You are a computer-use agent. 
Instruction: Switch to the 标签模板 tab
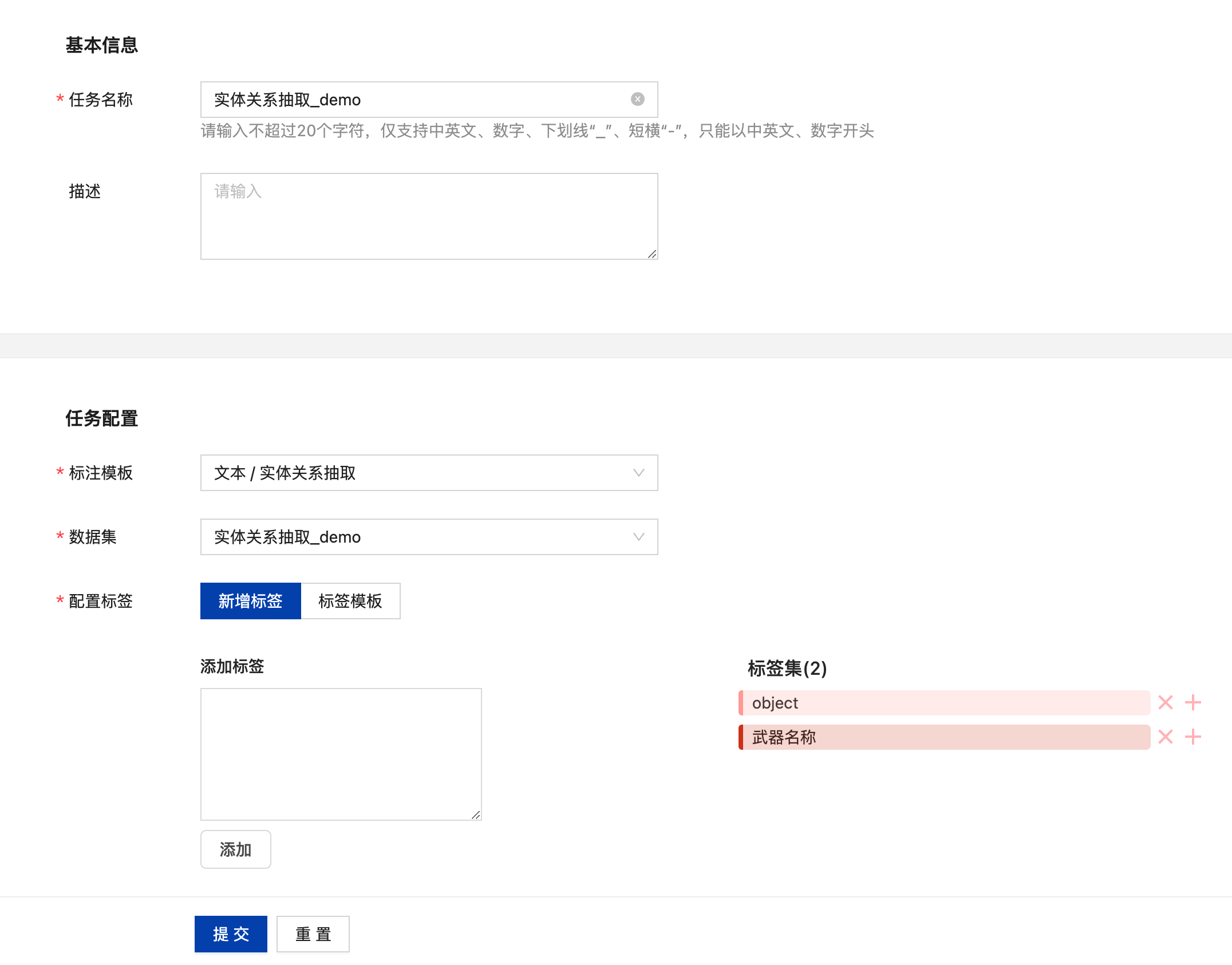click(350, 601)
